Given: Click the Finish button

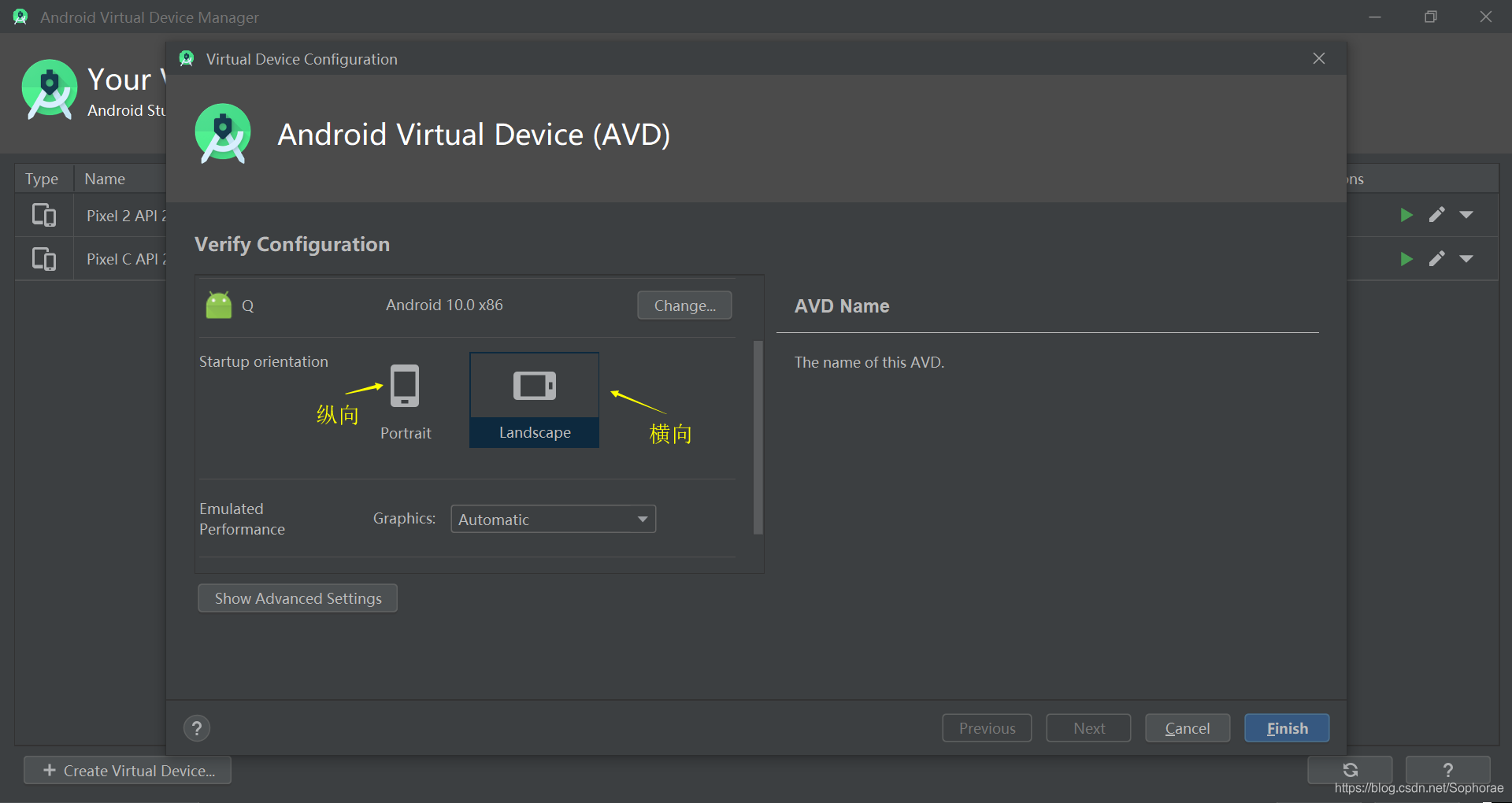Looking at the screenshot, I should [1287, 728].
